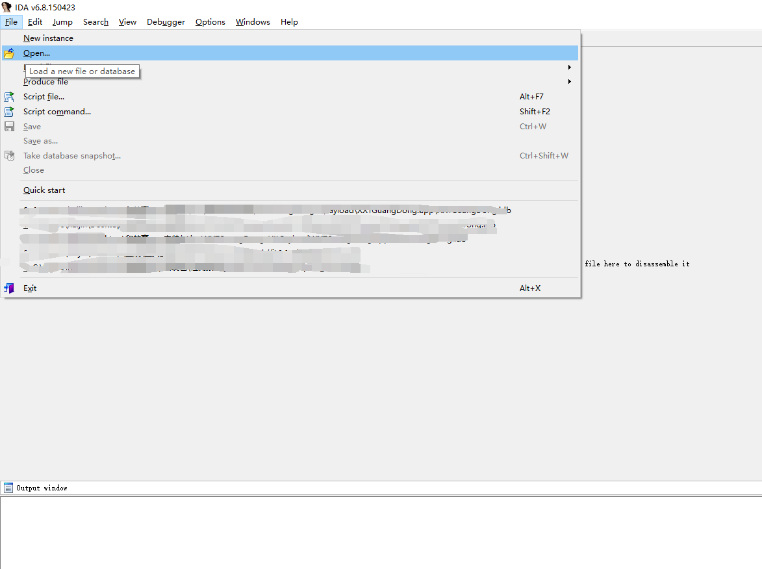Open the File menu

click(11, 22)
